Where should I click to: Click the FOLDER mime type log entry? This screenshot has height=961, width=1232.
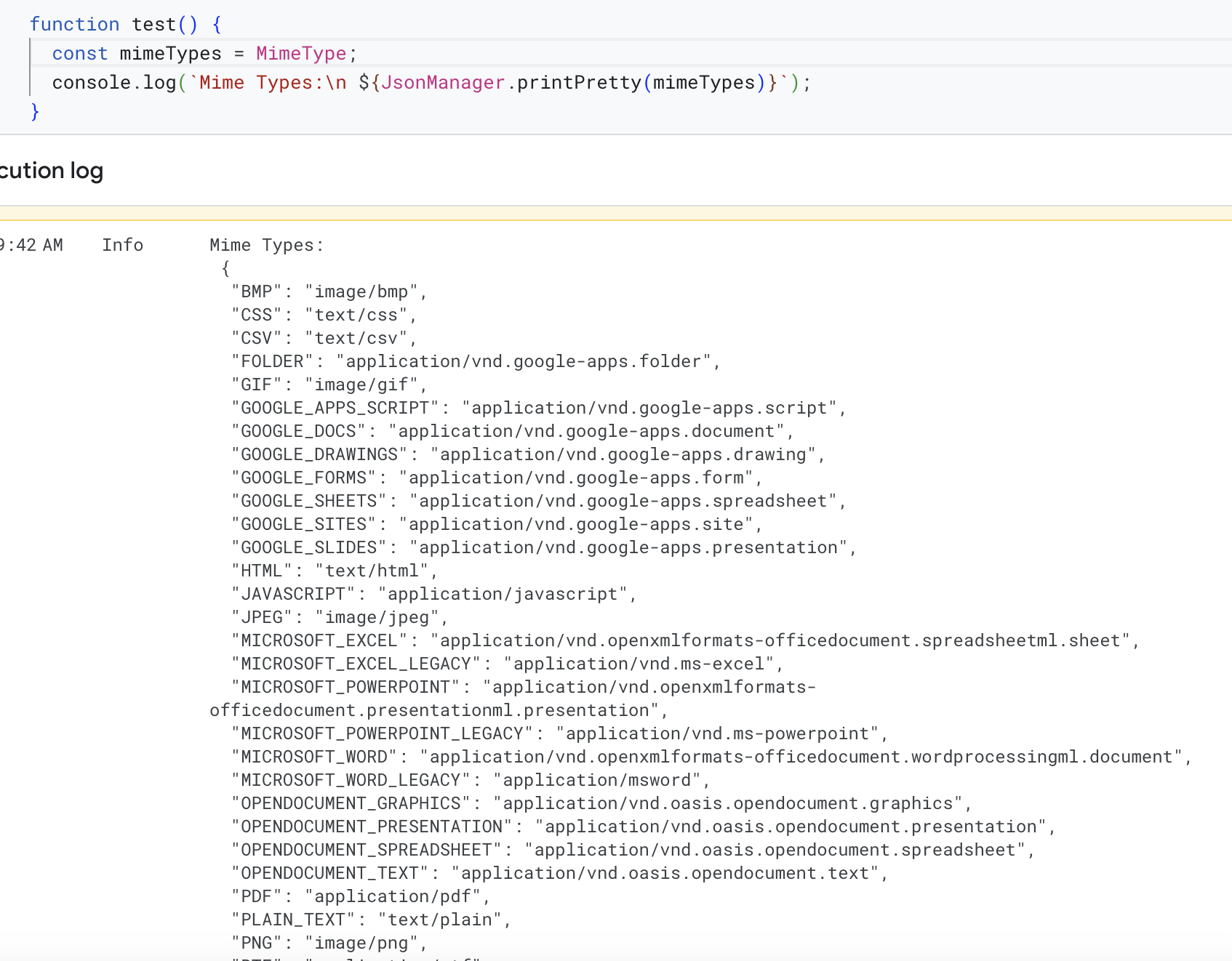click(x=476, y=362)
